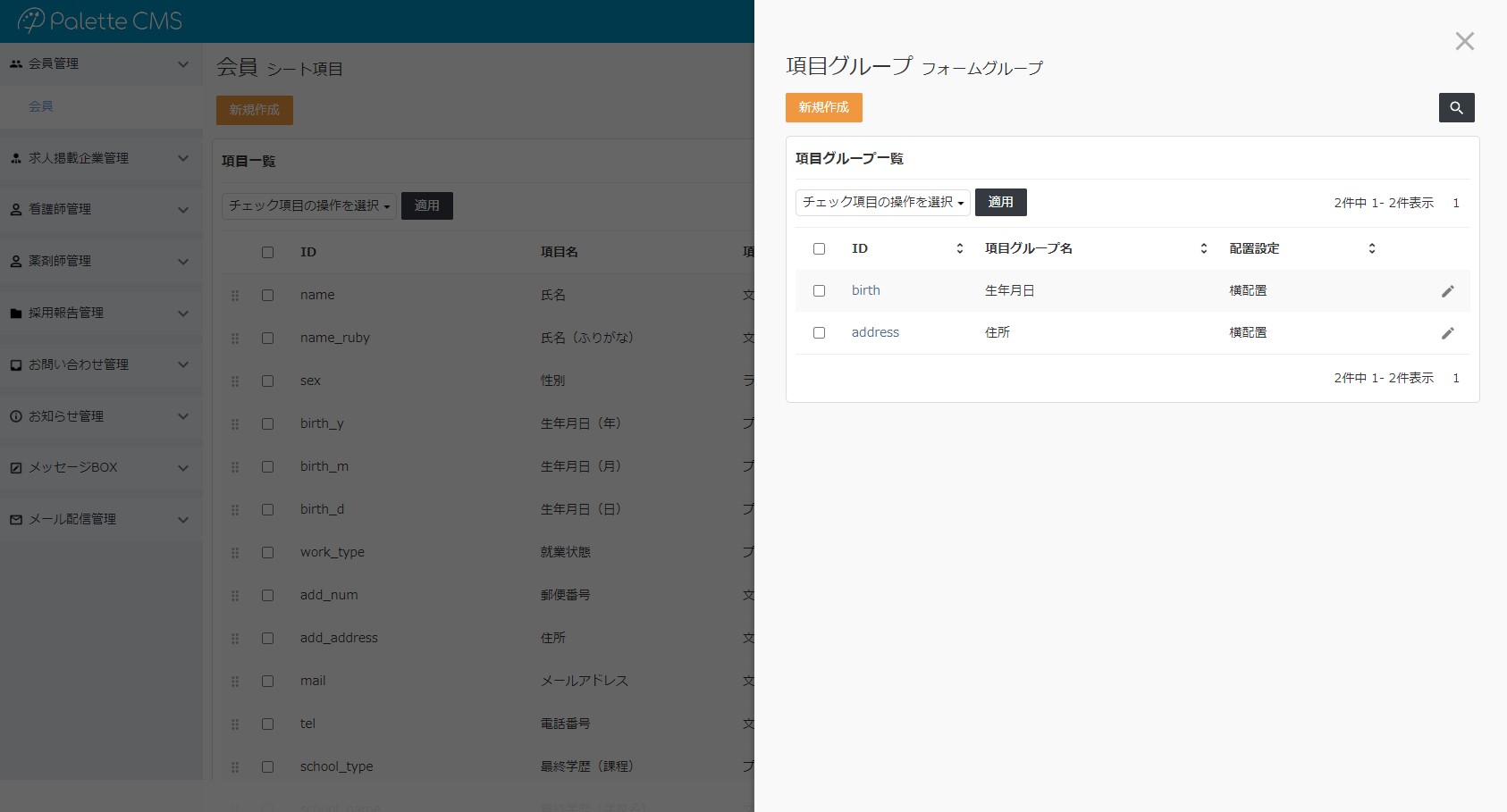Open the address group link
Viewport: 1507px width, 812px height.
[876, 332]
